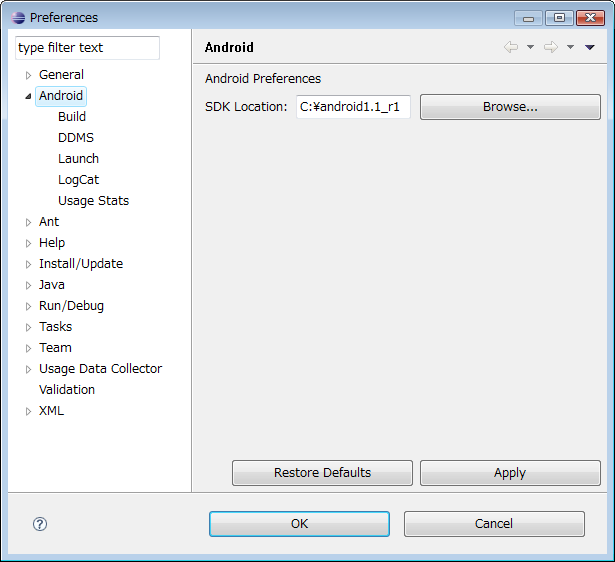The width and height of the screenshot is (615, 562).
Task: Click the type filter text field
Action: coord(87,48)
